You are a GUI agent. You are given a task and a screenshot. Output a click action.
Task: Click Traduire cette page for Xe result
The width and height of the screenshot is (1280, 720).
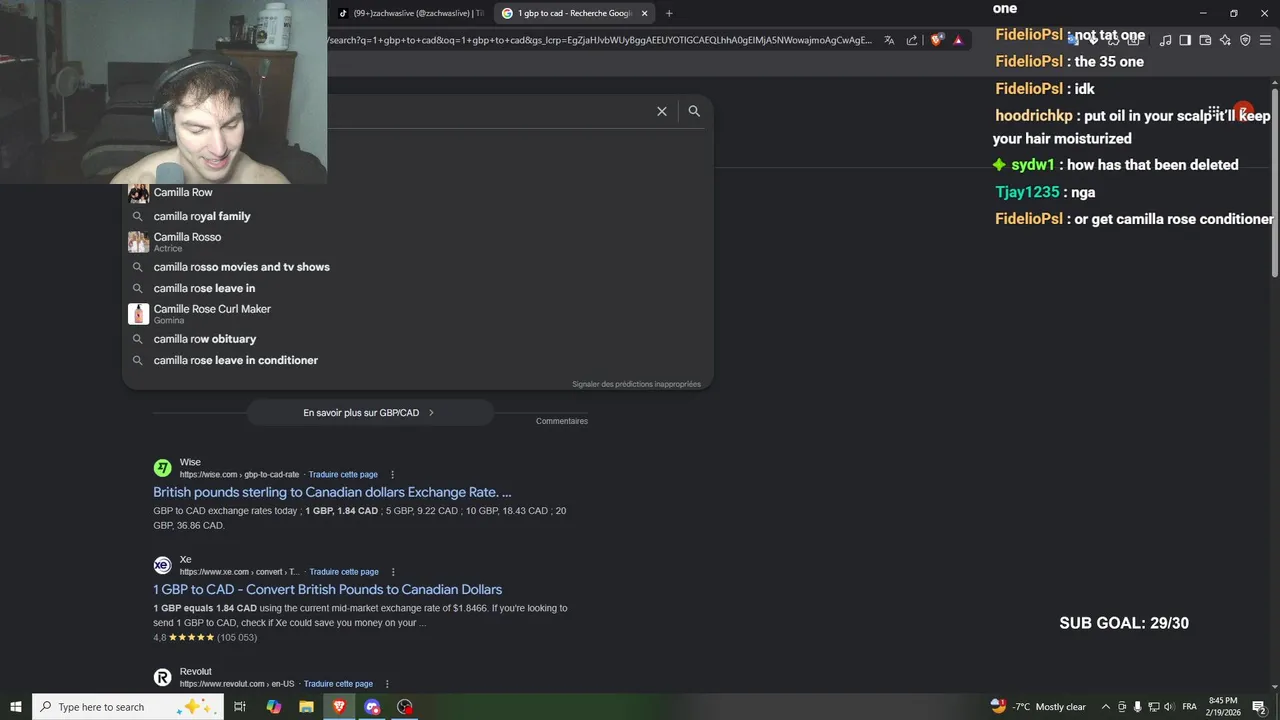click(x=344, y=572)
